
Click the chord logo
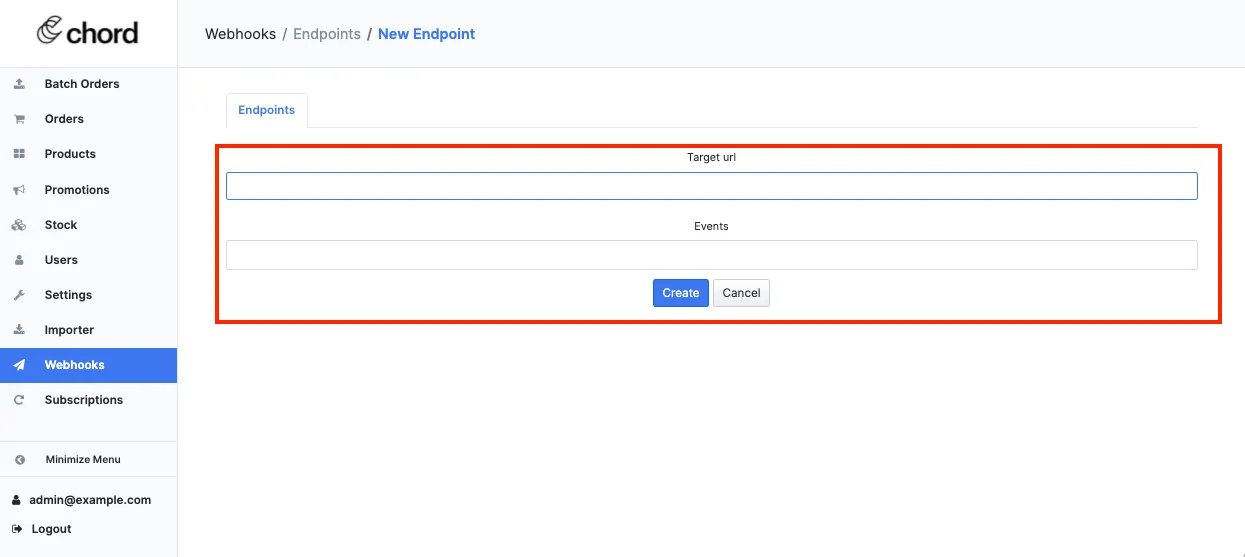[87, 32]
